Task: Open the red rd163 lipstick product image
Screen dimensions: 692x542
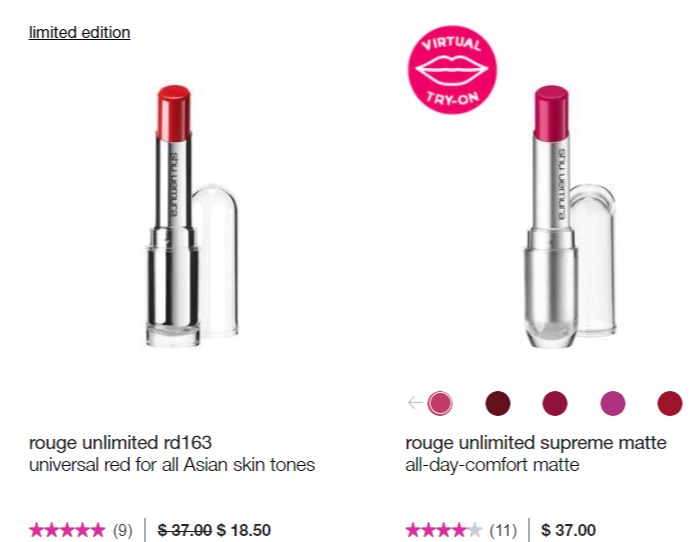Action: point(192,216)
